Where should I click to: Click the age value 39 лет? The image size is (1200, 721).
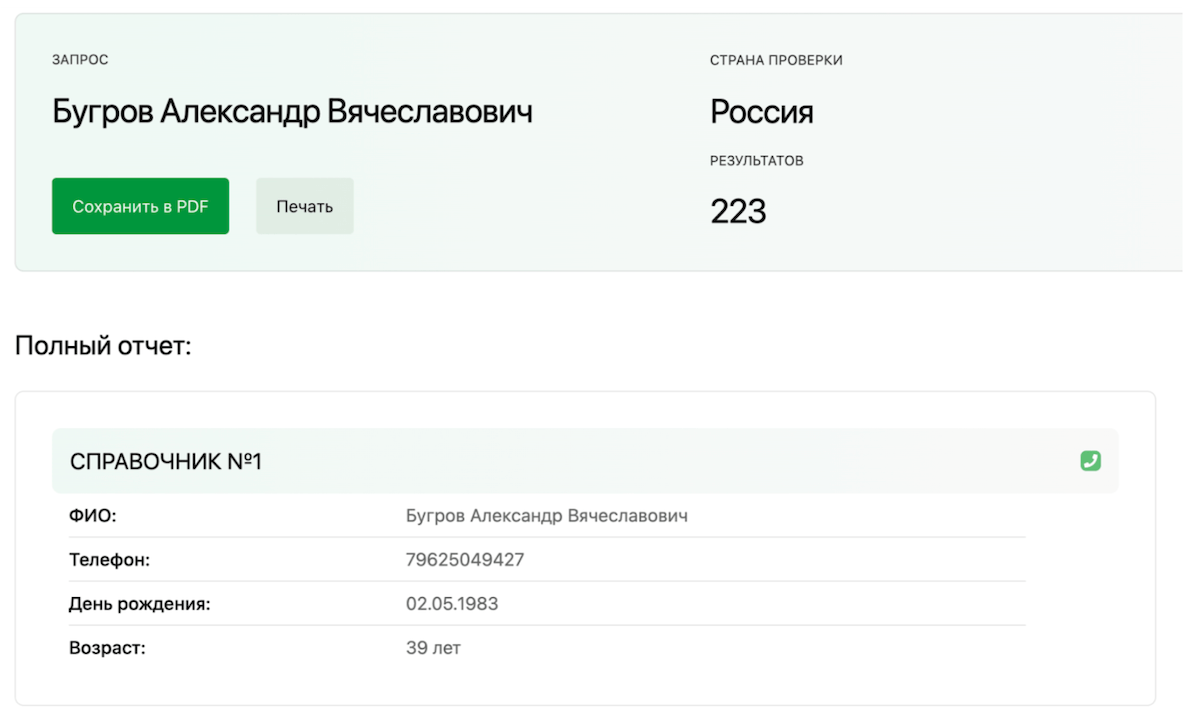433,648
